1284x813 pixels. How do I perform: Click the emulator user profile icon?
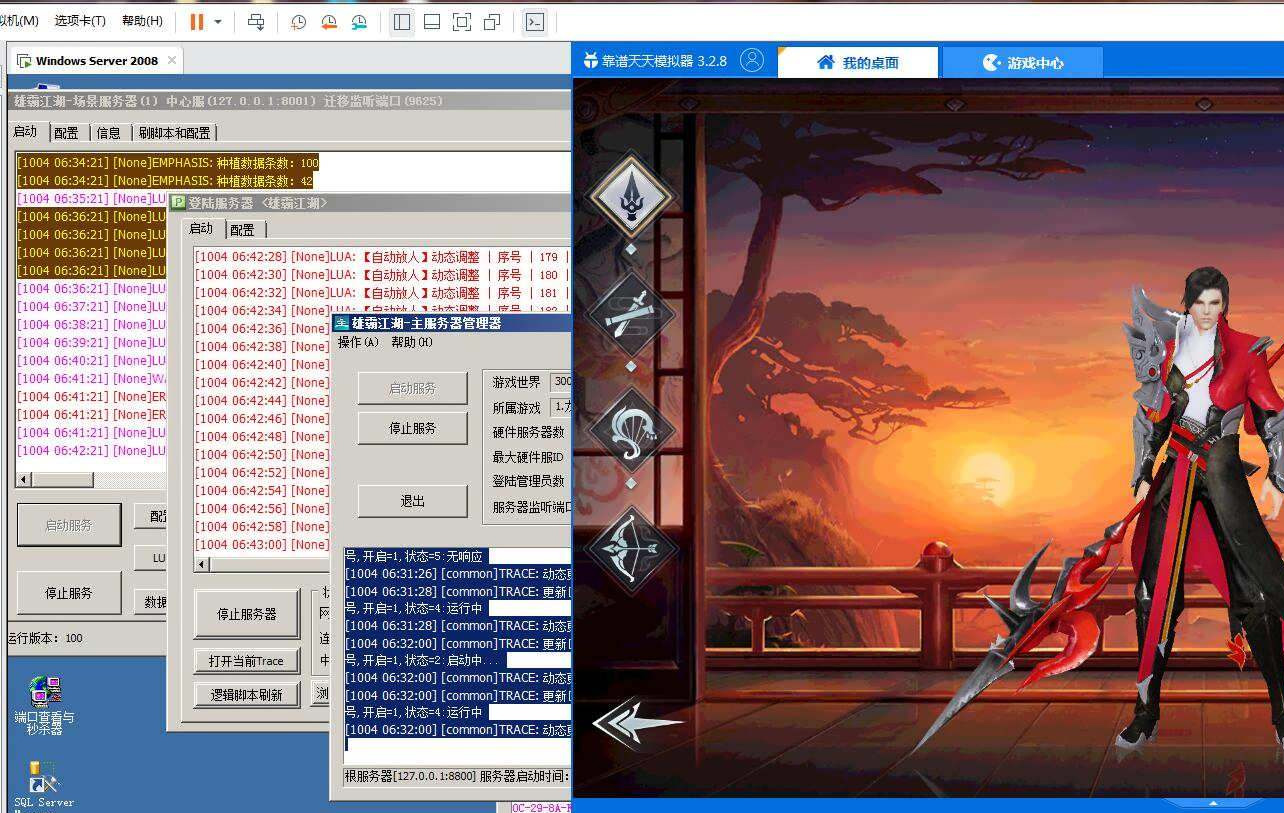[x=752, y=61]
